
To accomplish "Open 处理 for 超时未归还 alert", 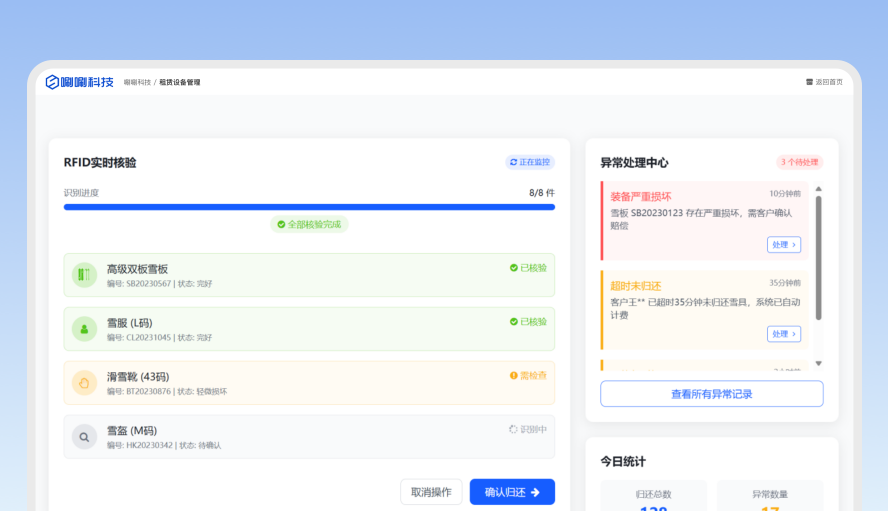I will tap(783, 334).
